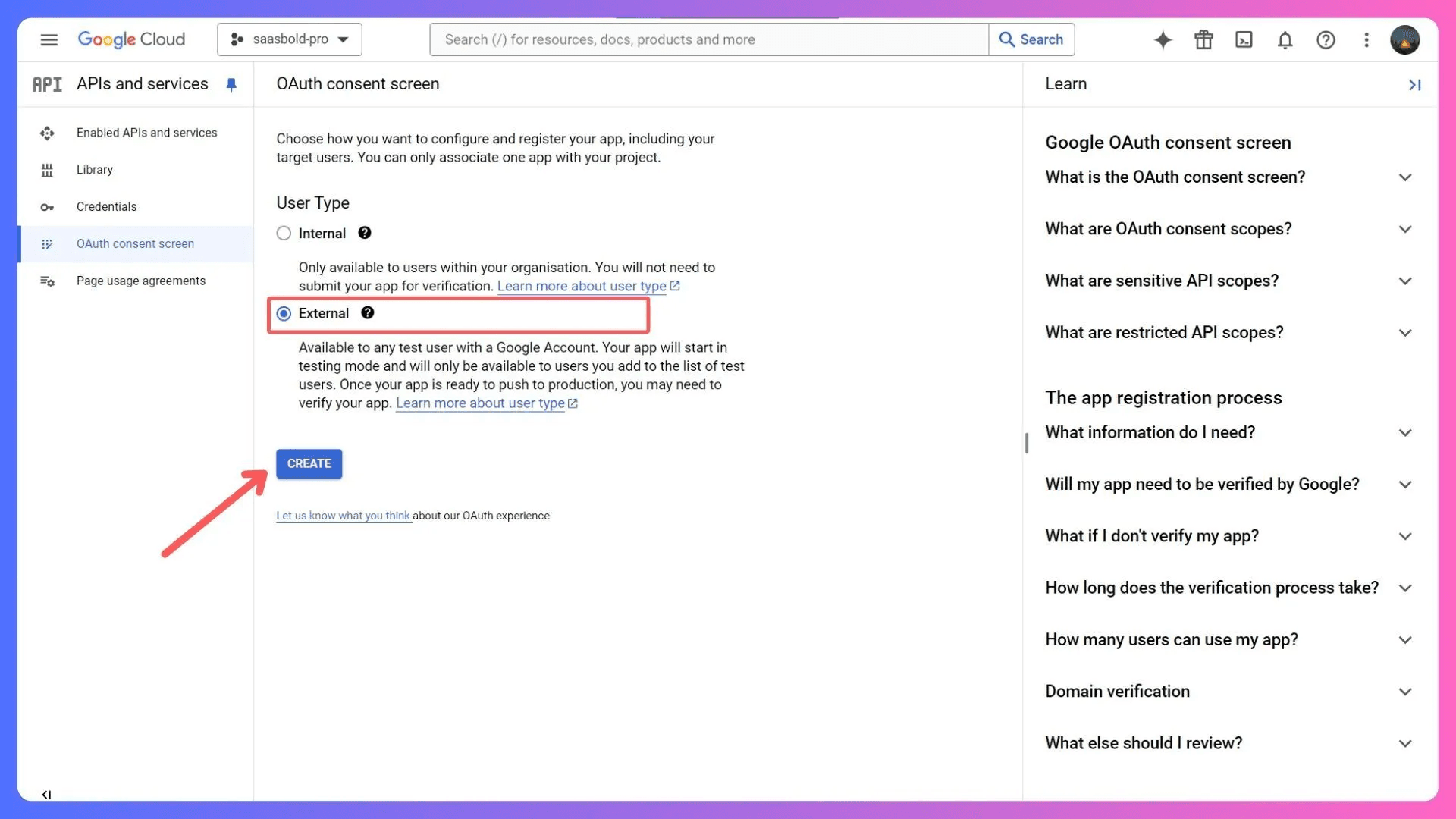This screenshot has height=819, width=1456.
Task: Click the notifications bell icon
Action: click(1285, 39)
